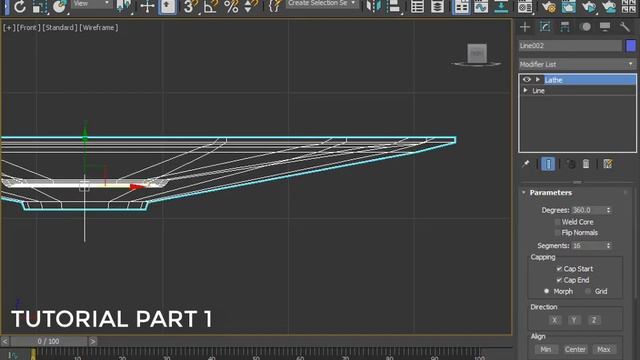Viewport: 640px width, 360px height.
Task: Collapse the Parameters rollout
Action: 524,192
